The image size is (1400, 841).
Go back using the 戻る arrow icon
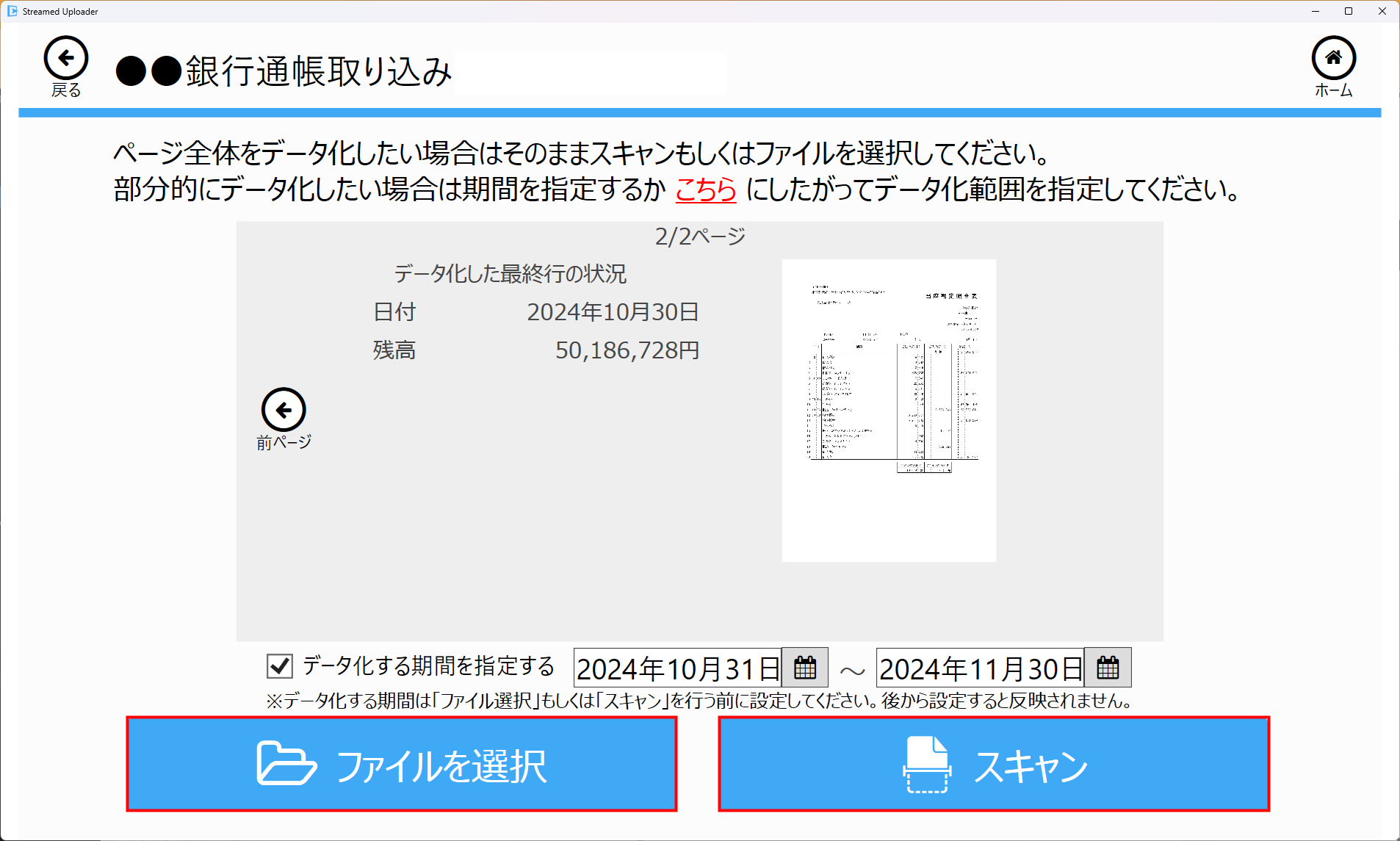[x=66, y=58]
